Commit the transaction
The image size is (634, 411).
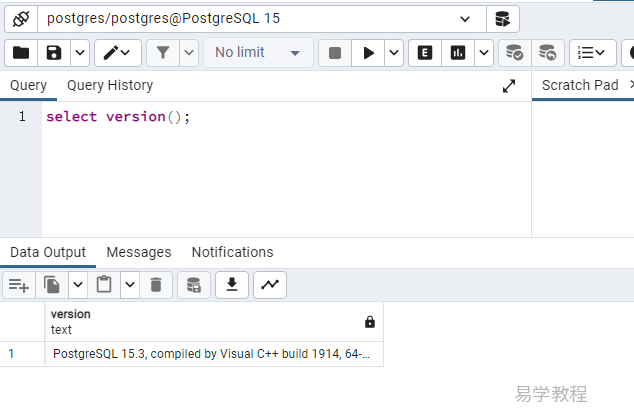click(x=515, y=53)
